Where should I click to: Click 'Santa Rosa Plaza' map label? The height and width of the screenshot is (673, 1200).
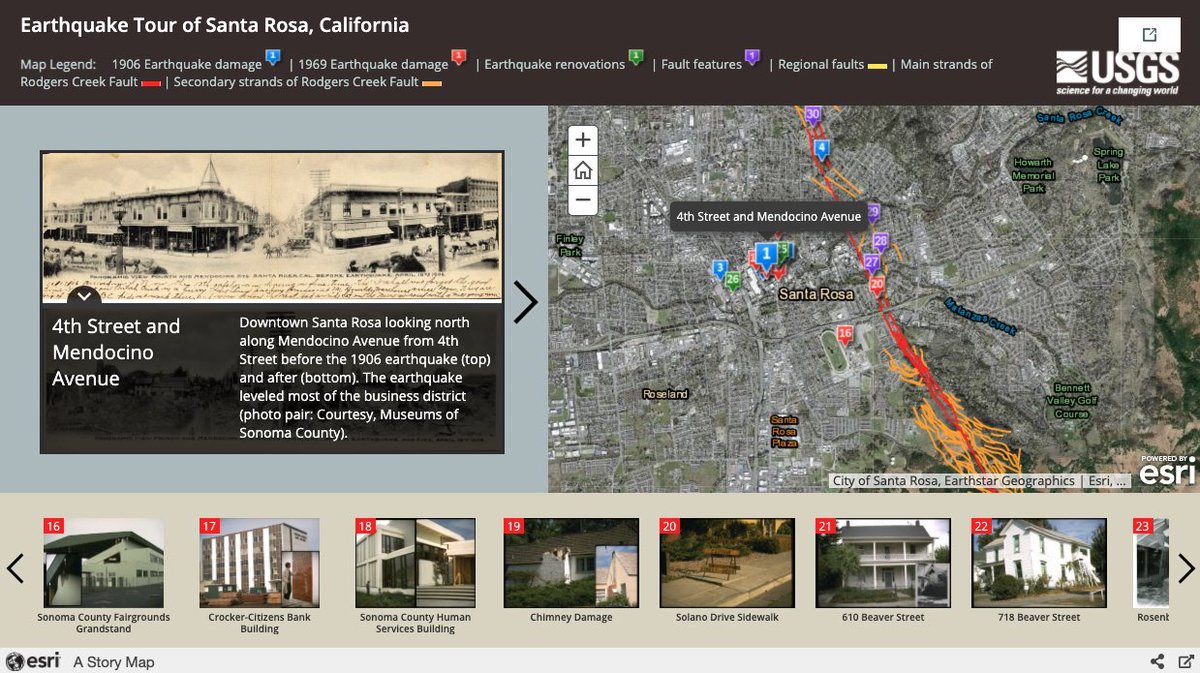(783, 431)
